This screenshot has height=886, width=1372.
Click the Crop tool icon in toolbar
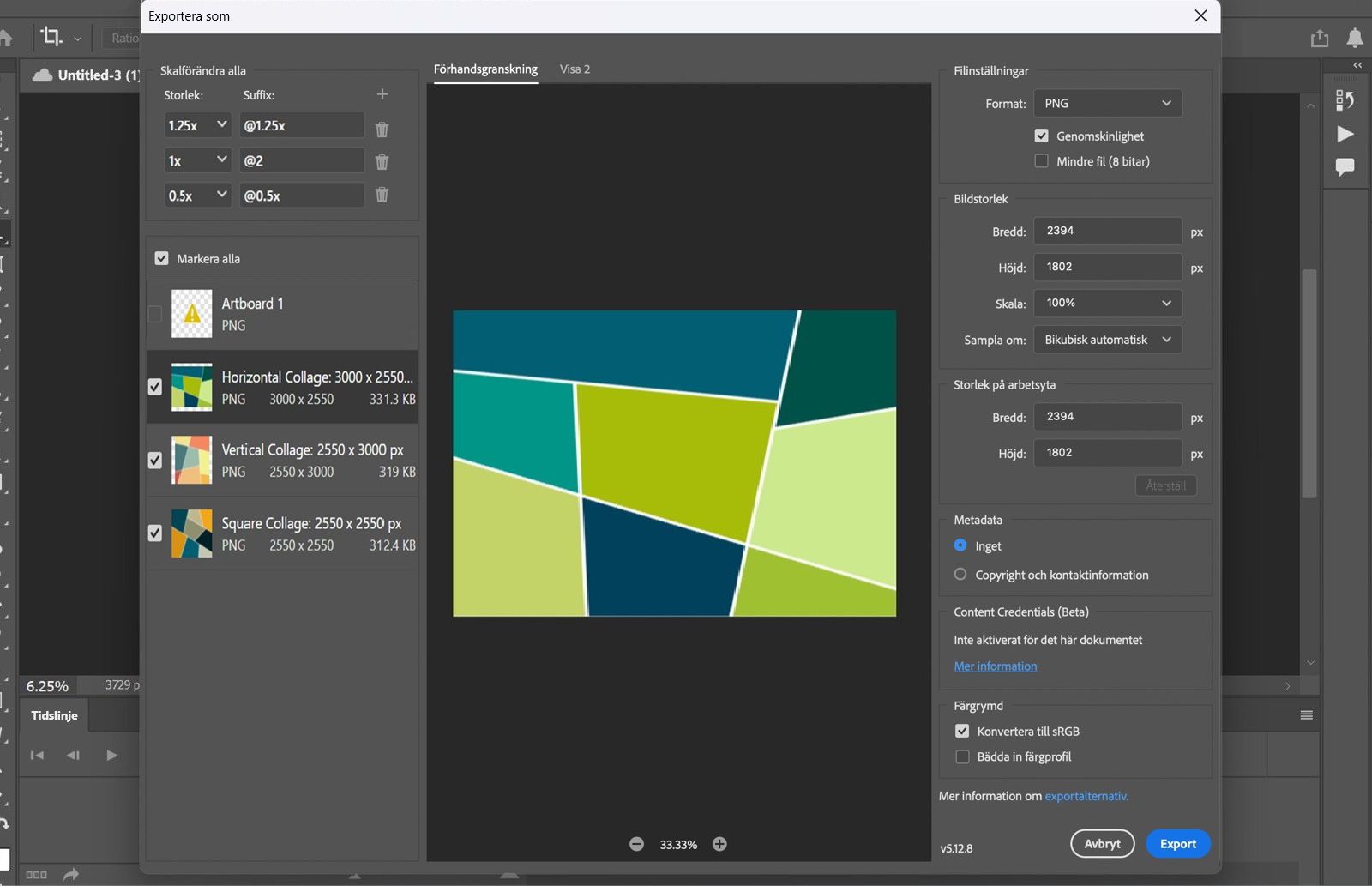point(51,37)
